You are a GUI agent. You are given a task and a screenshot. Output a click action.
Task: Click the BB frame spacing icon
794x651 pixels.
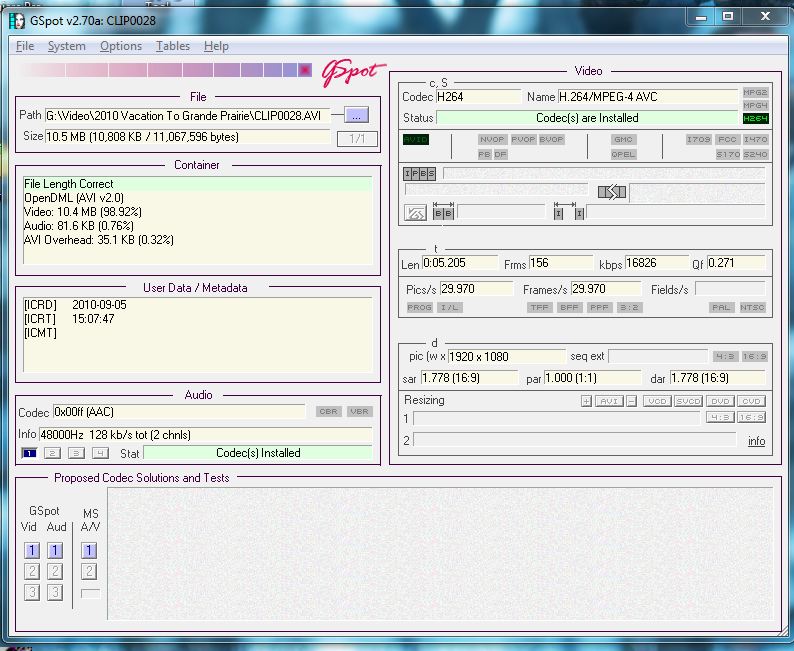coord(443,213)
